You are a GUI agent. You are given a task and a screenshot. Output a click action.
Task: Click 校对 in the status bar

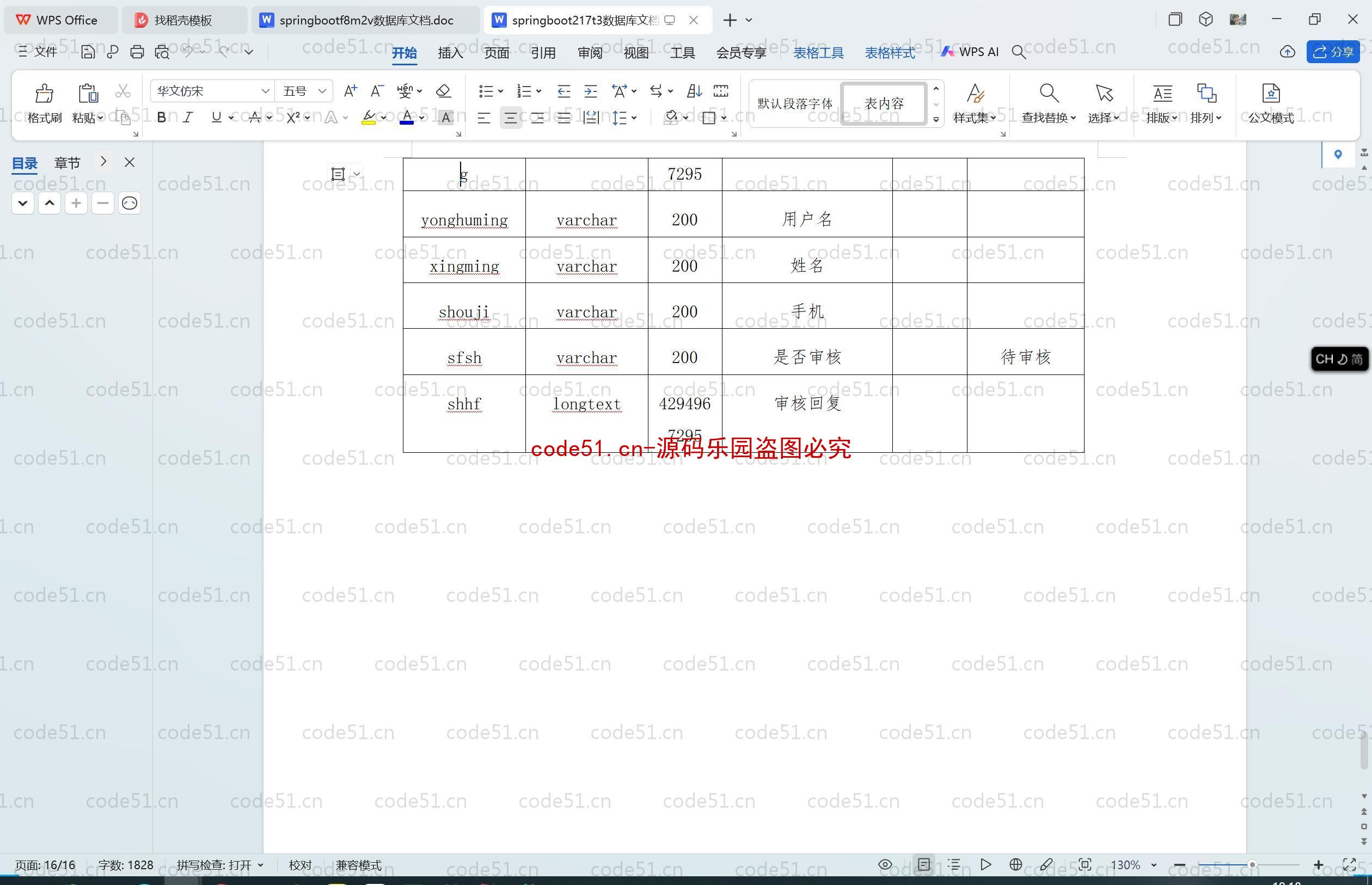pos(300,865)
